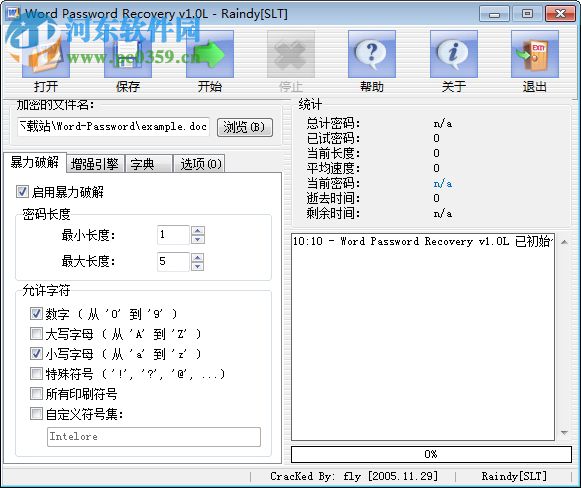Image resolution: width=581 pixels, height=488 pixels.
Task: Start recovery with the 开始 green arrow icon
Action: (210, 54)
